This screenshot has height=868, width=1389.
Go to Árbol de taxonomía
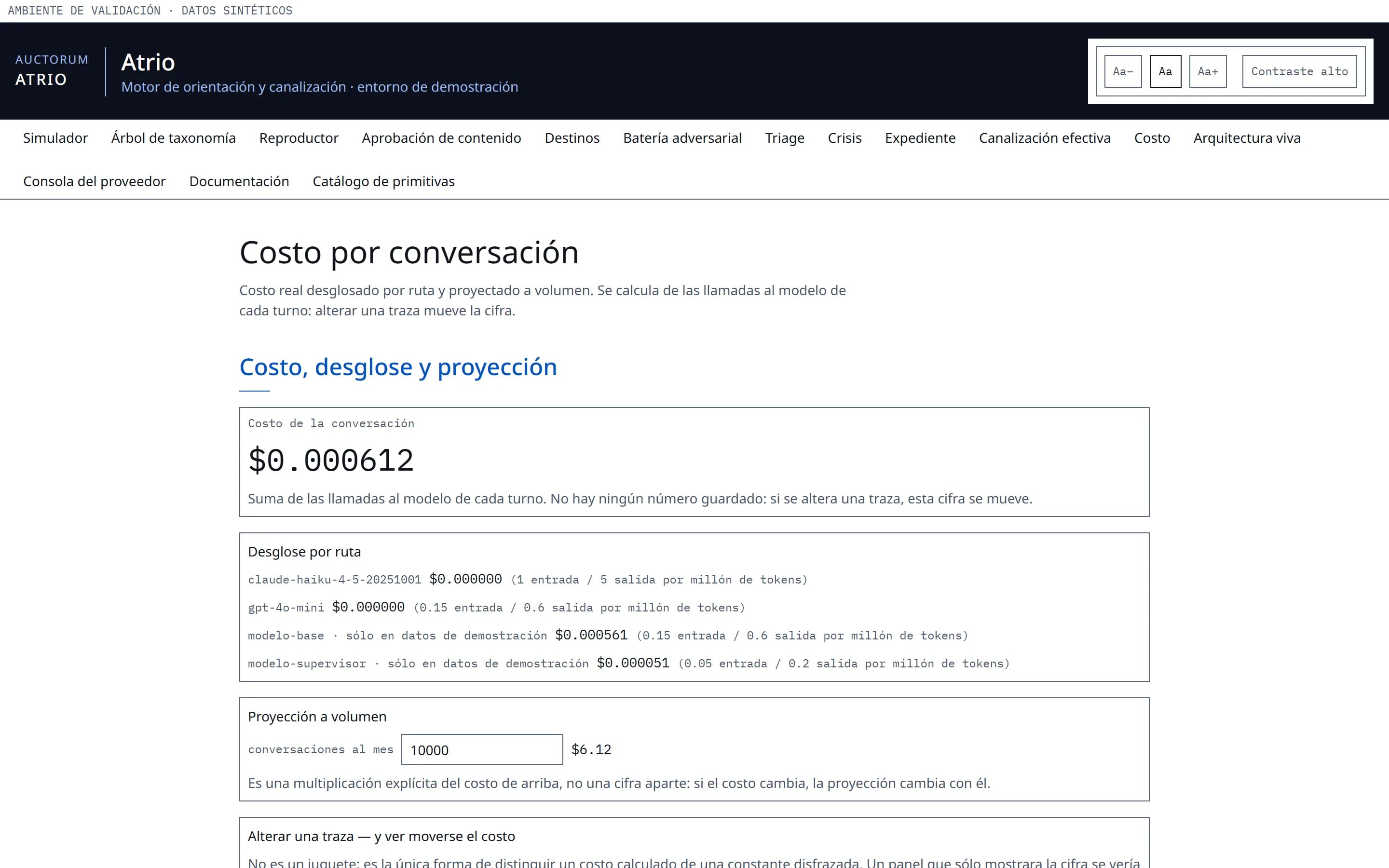(173, 138)
